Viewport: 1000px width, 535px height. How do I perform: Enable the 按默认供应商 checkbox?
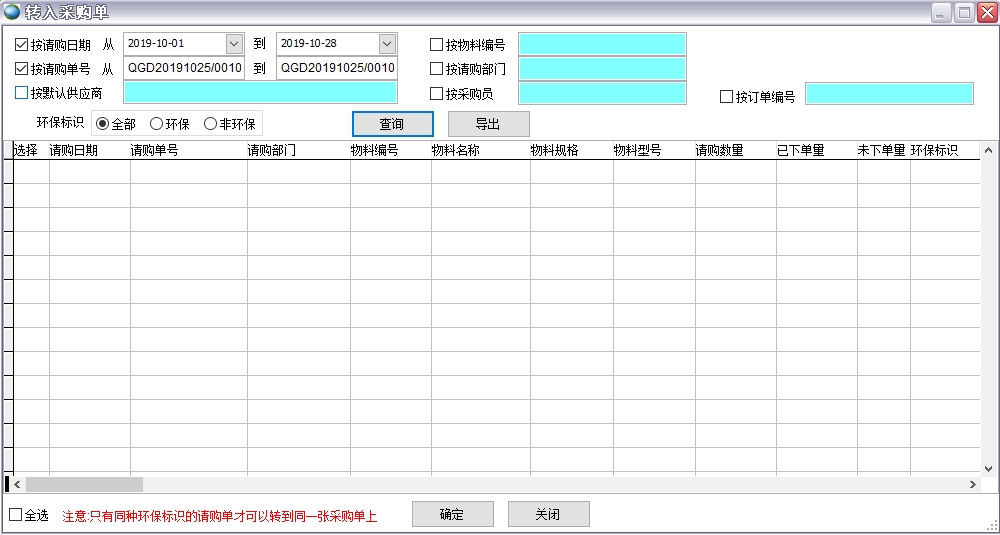(22, 93)
